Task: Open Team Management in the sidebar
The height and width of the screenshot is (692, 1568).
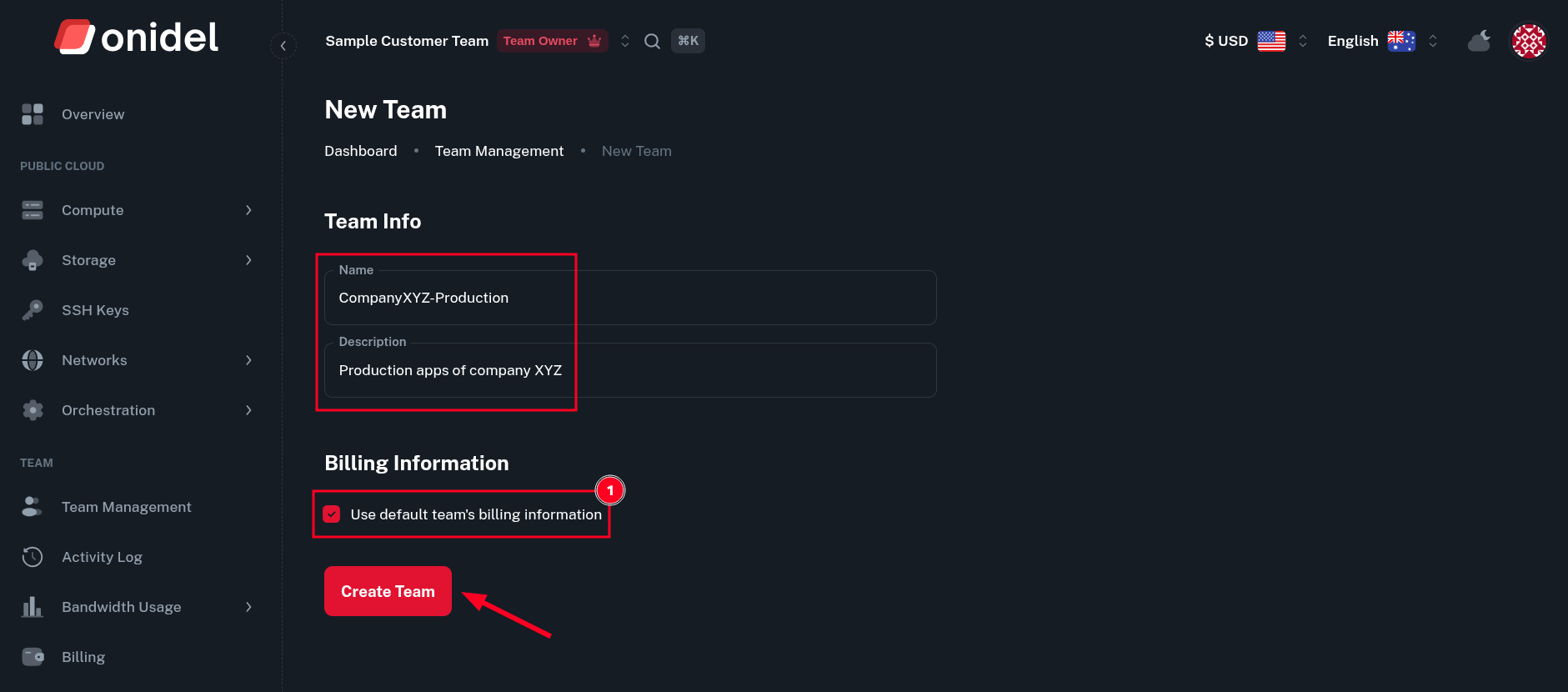Action: 126,507
